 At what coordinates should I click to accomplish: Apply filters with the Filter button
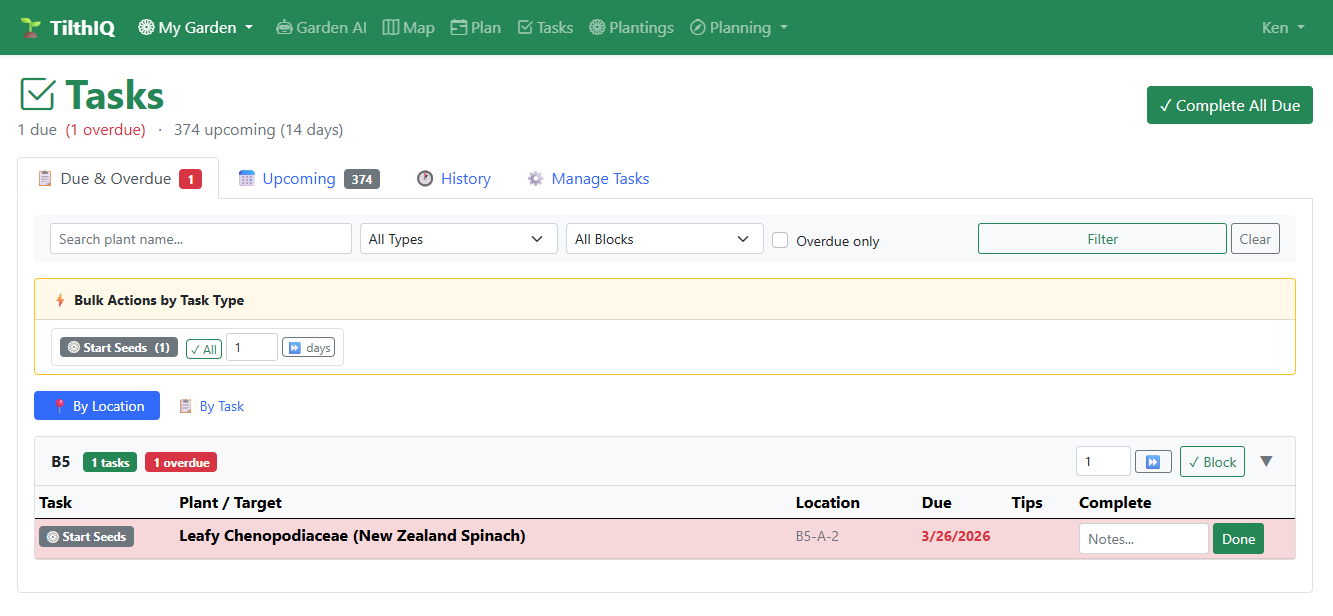point(1102,239)
